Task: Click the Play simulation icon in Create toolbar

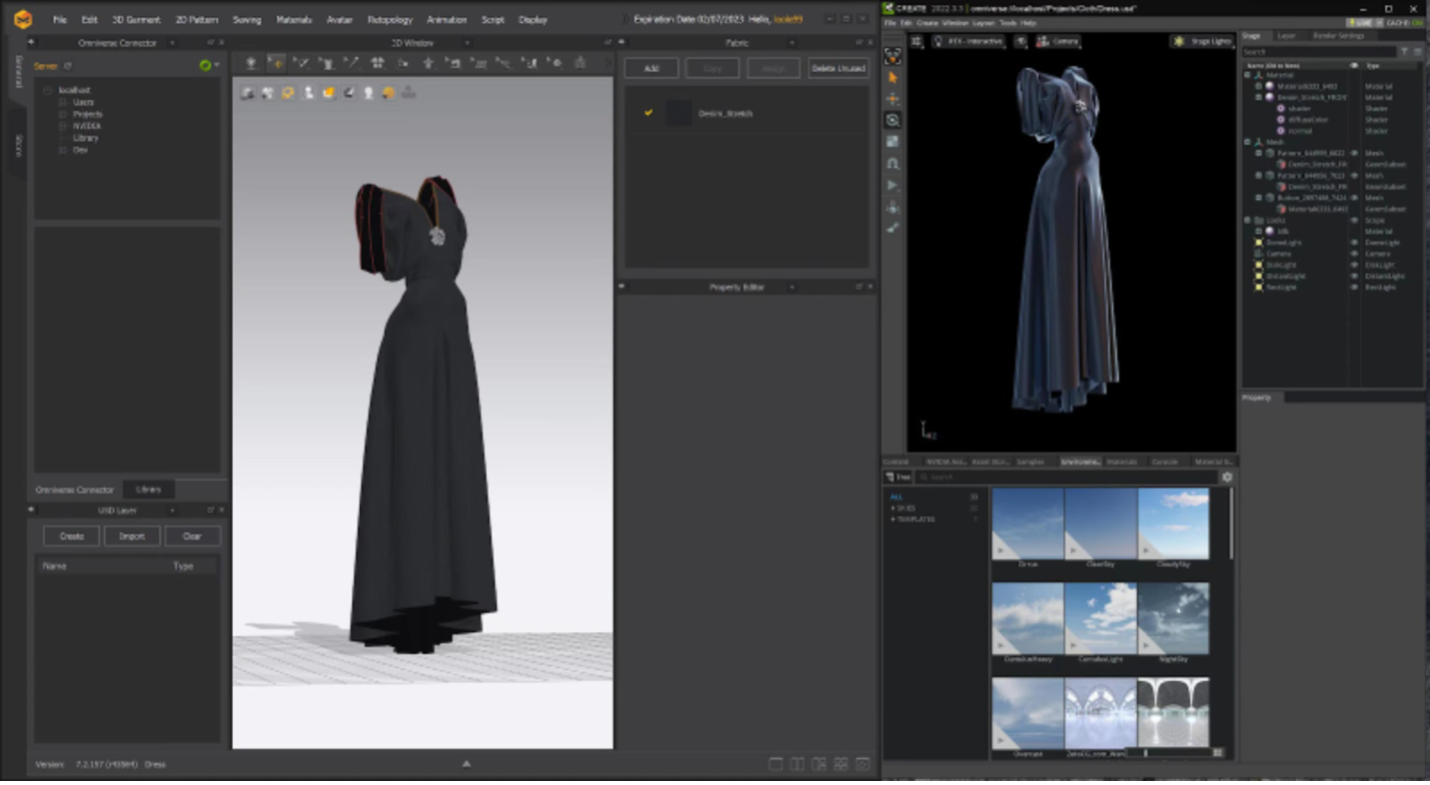Action: tap(893, 185)
